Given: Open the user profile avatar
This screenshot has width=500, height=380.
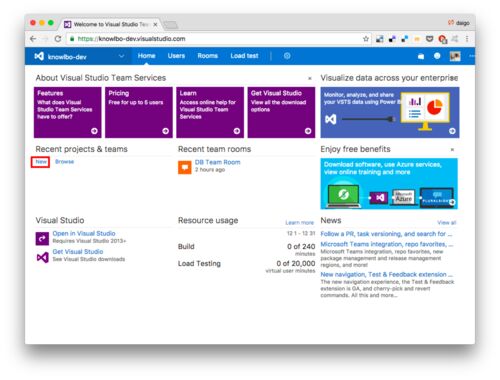Looking at the screenshot, I should [x=455, y=56].
